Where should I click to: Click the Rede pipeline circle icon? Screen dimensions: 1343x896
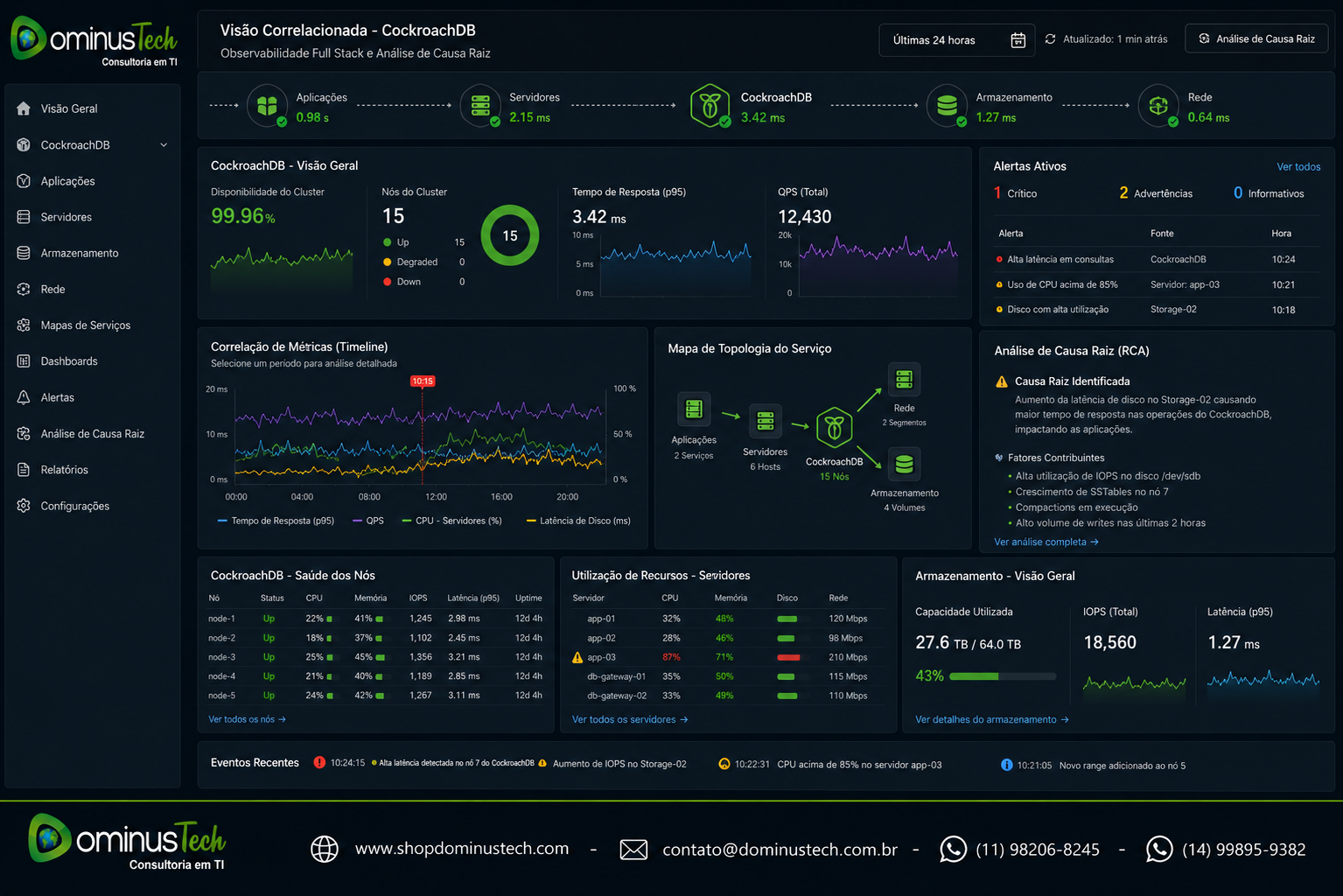(x=1158, y=106)
